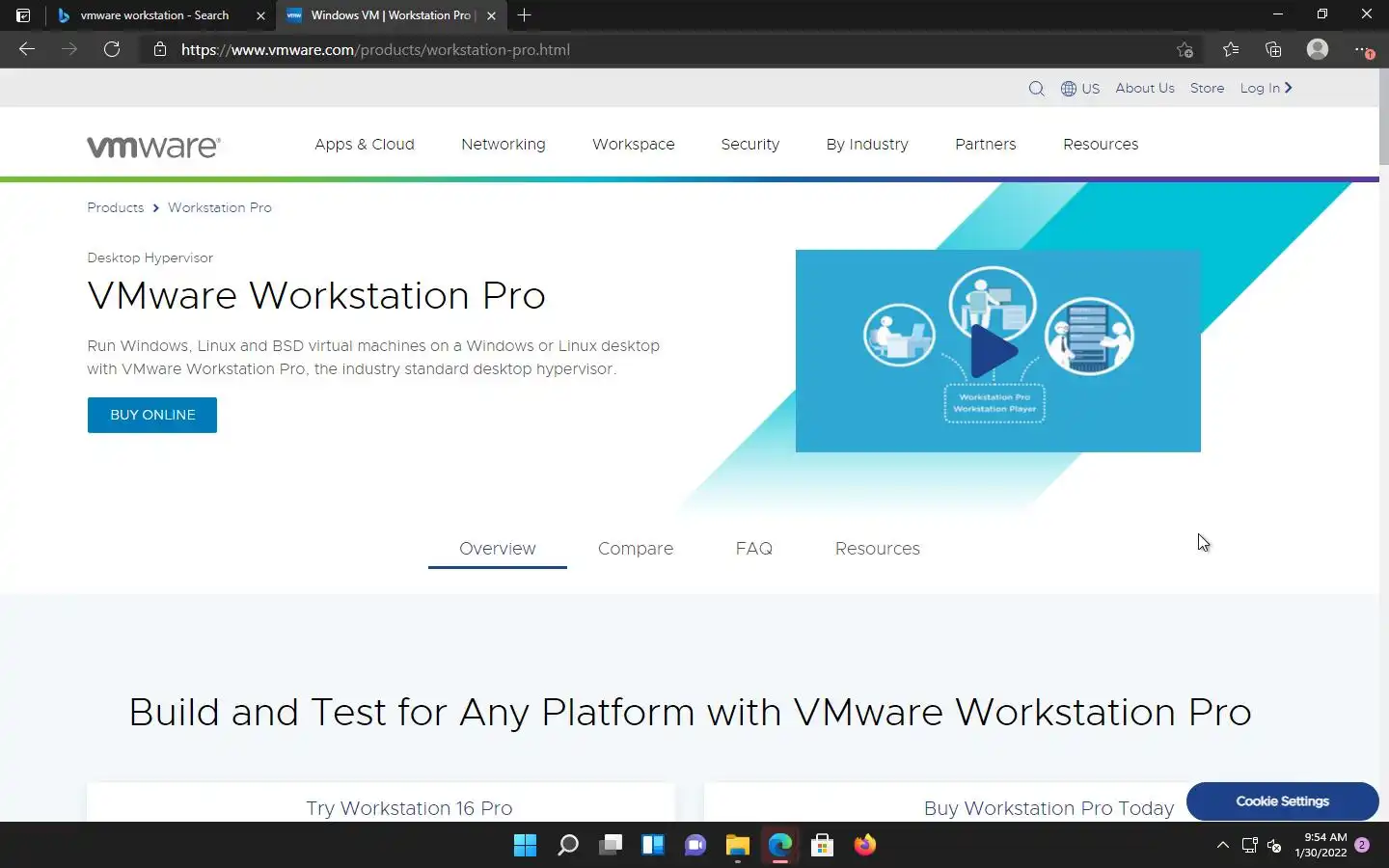Open the Chat icon in the taskbar
This screenshot has width=1389, height=868.
pyautogui.click(x=695, y=846)
